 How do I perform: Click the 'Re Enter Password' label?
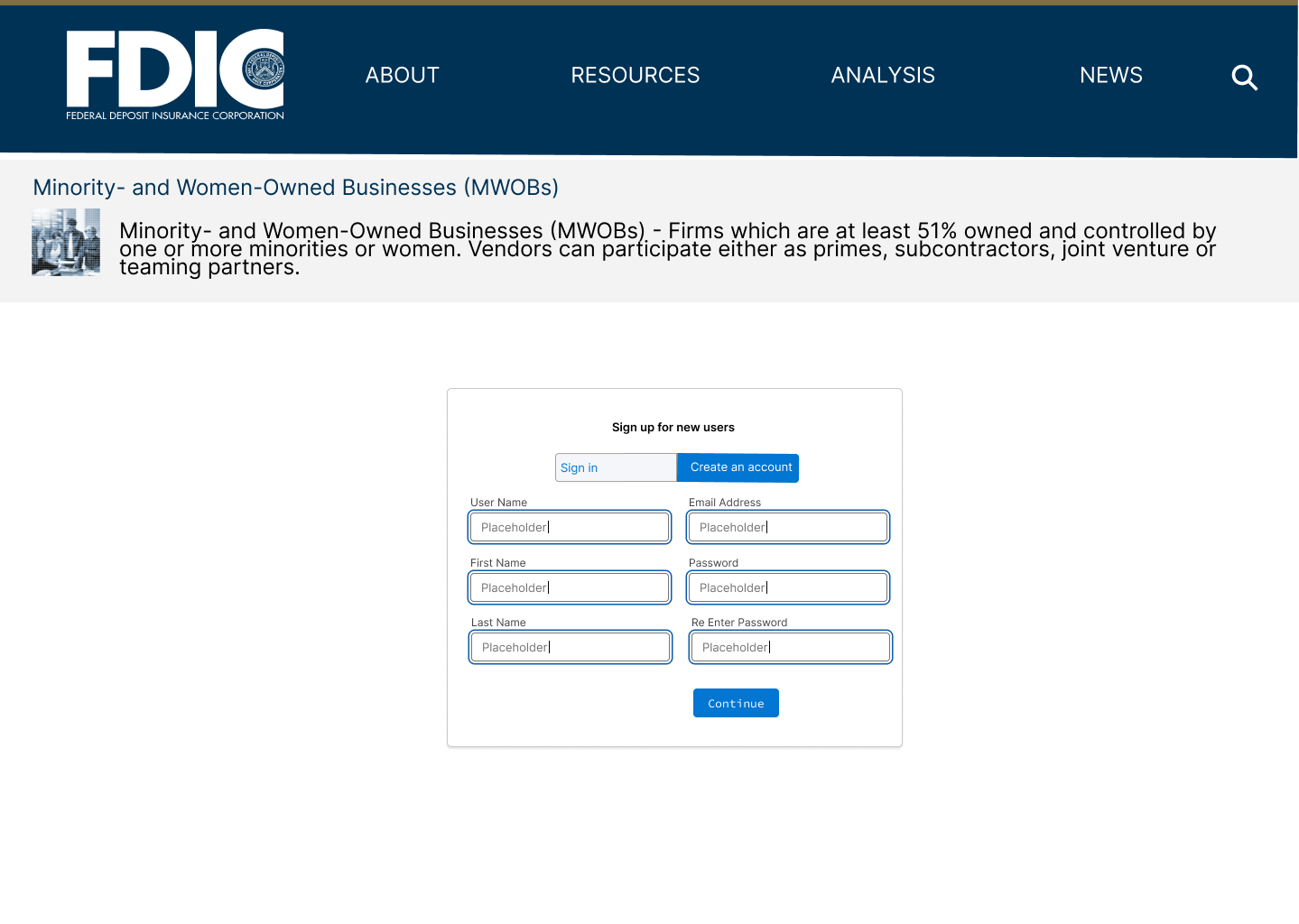[x=739, y=623]
